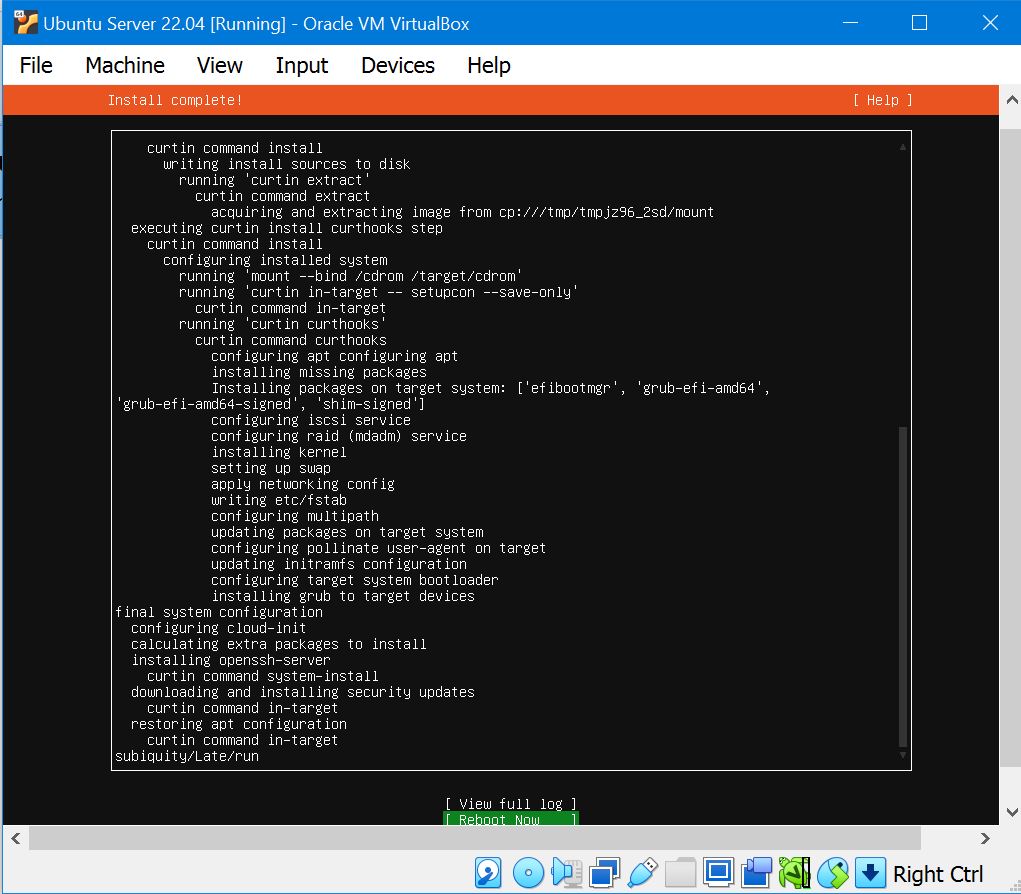
Task: Click the mouse integration status icon
Action: click(833, 873)
